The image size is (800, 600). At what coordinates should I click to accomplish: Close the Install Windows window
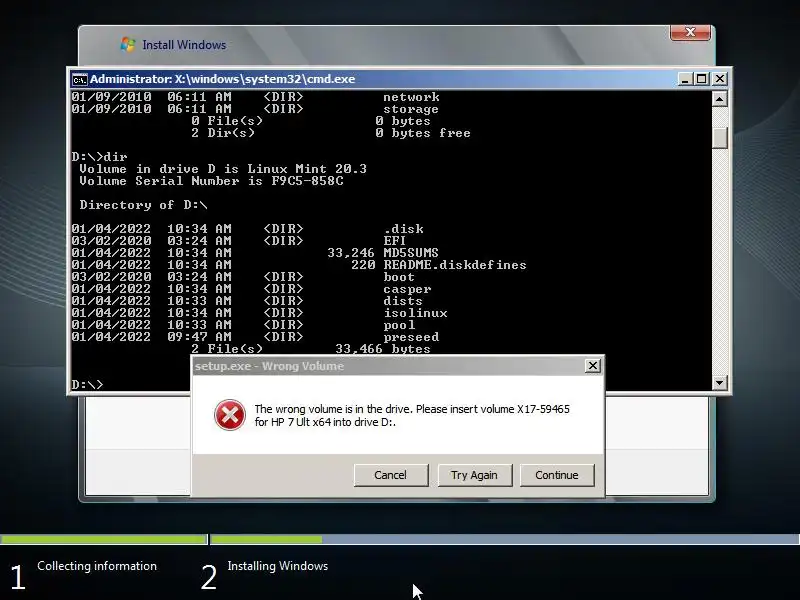pyautogui.click(x=690, y=33)
